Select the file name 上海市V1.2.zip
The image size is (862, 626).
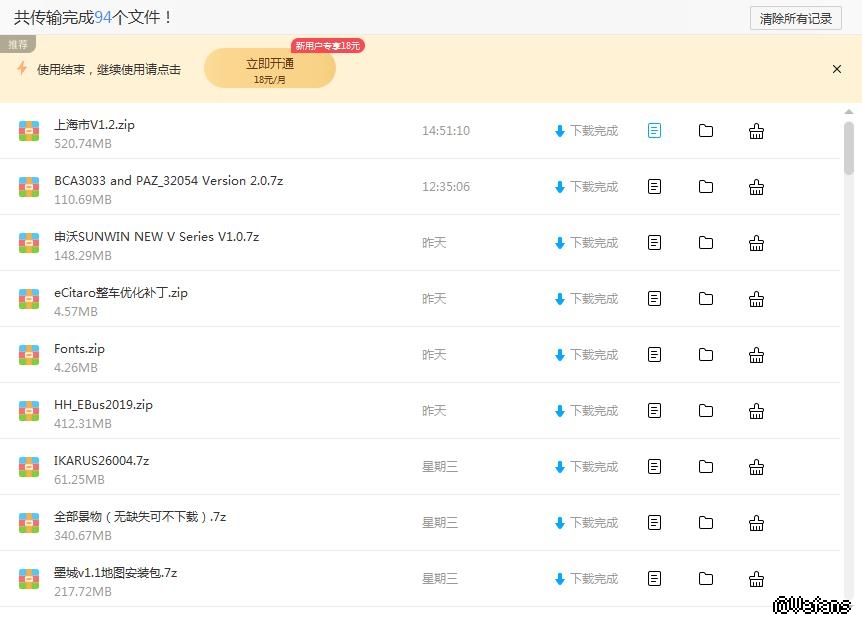pyautogui.click(x=94, y=125)
